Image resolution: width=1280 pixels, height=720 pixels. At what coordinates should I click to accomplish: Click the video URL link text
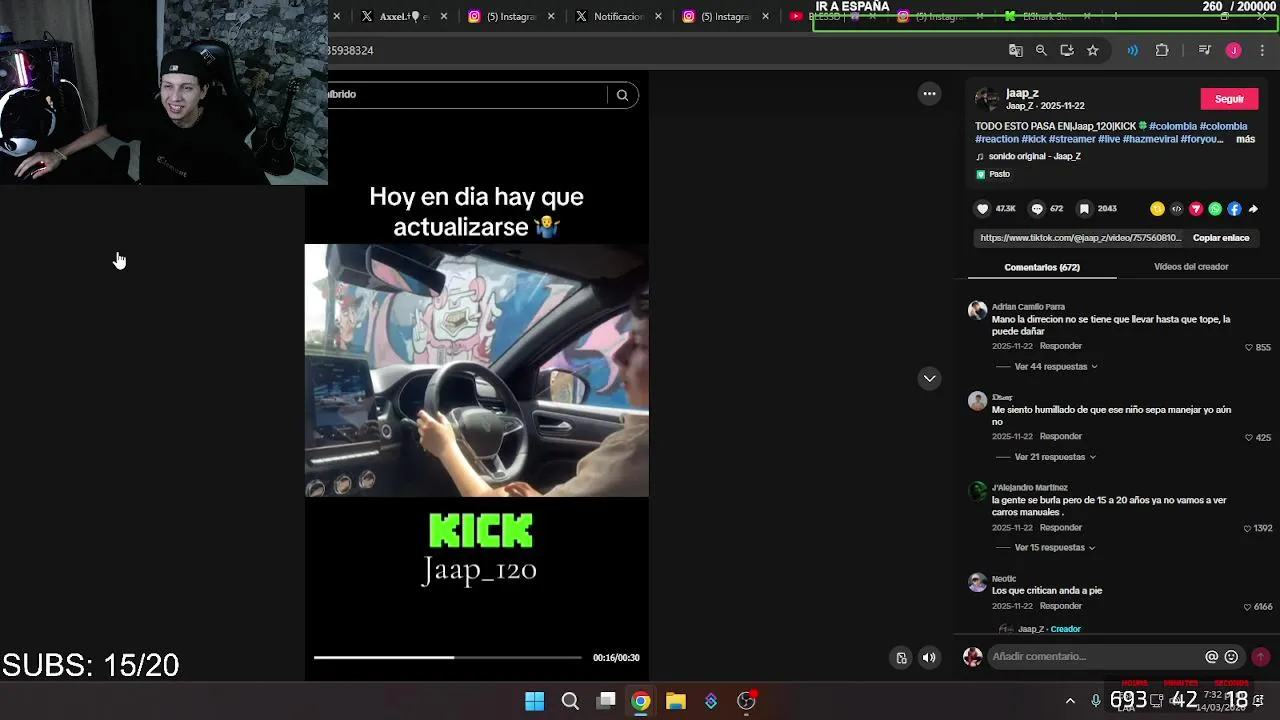[1080, 238]
